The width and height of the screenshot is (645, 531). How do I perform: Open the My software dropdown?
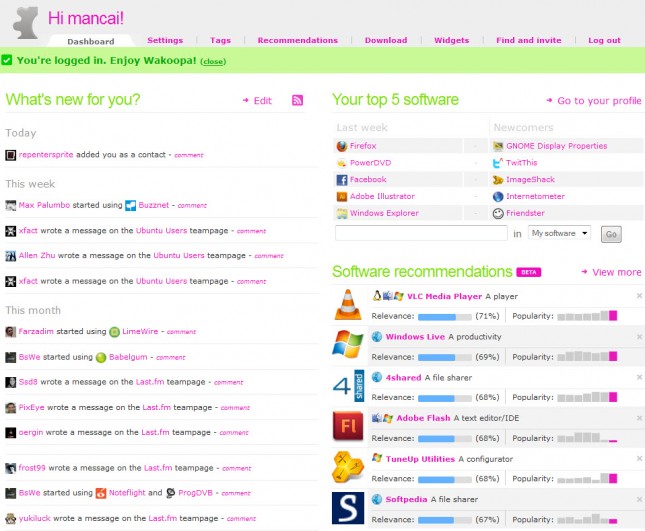[559, 233]
